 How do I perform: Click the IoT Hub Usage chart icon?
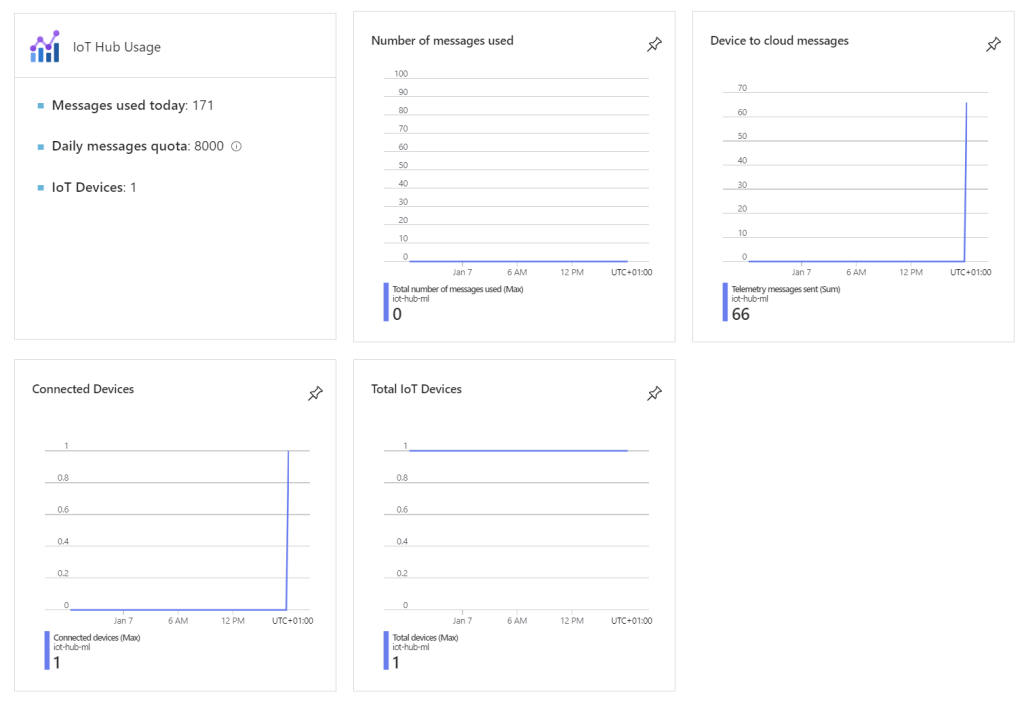pyautogui.click(x=45, y=47)
